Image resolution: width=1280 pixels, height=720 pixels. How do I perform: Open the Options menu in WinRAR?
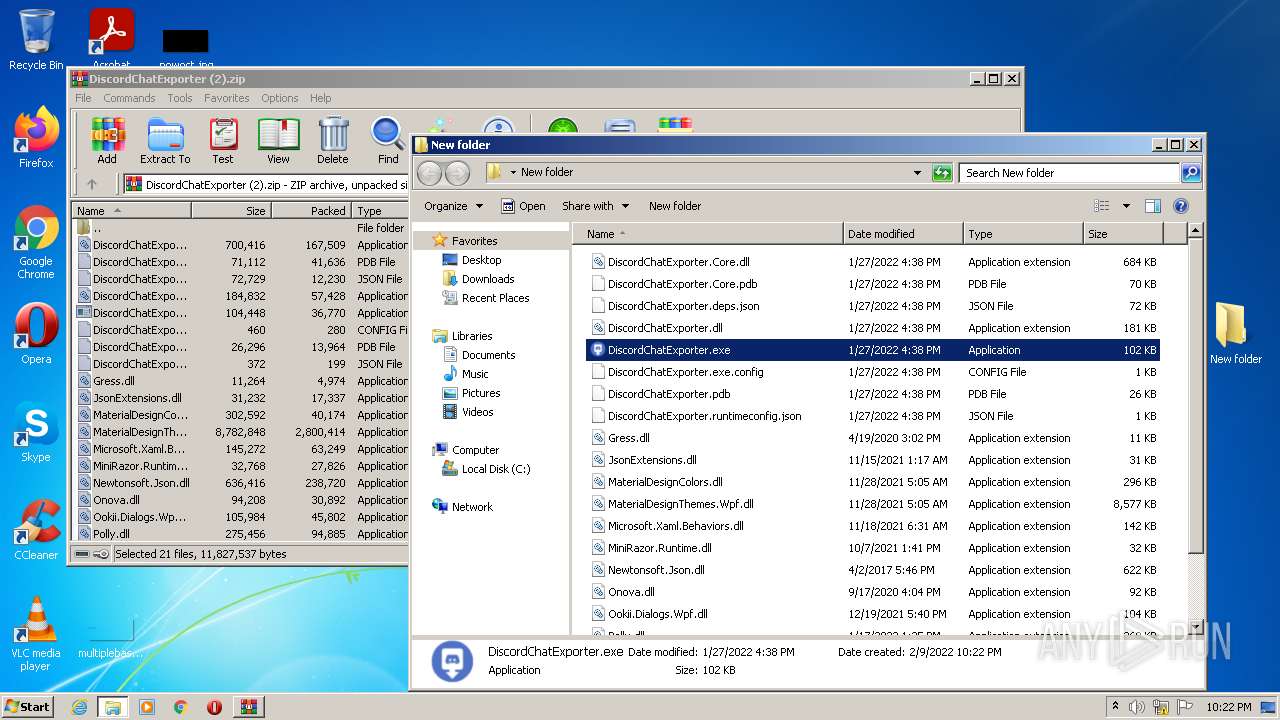click(280, 98)
